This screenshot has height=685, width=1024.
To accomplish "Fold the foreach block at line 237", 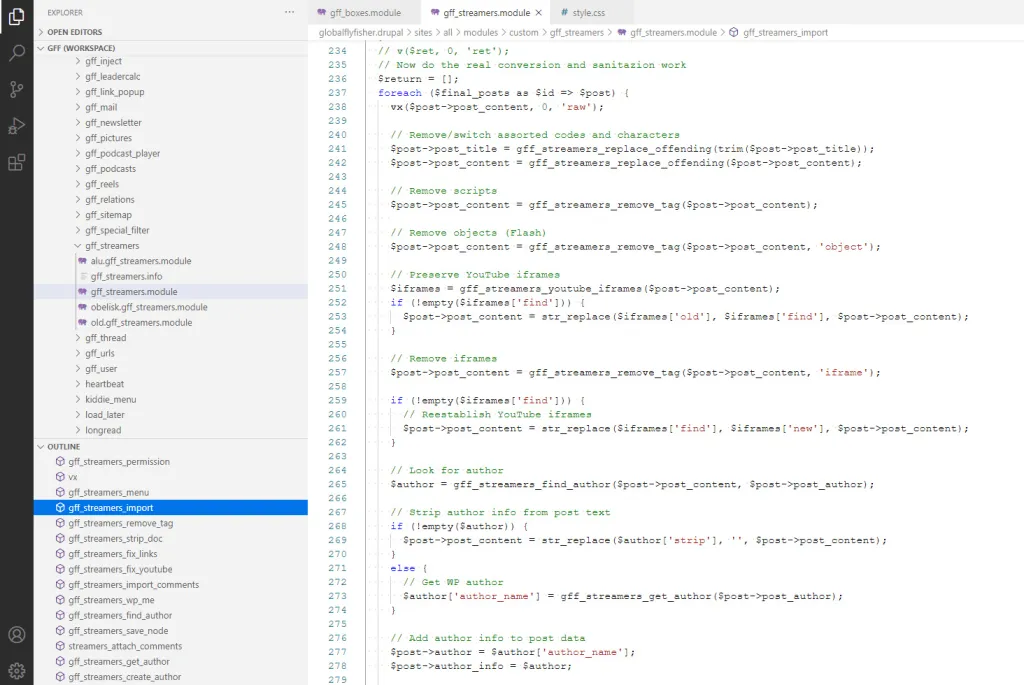I will pos(370,93).
